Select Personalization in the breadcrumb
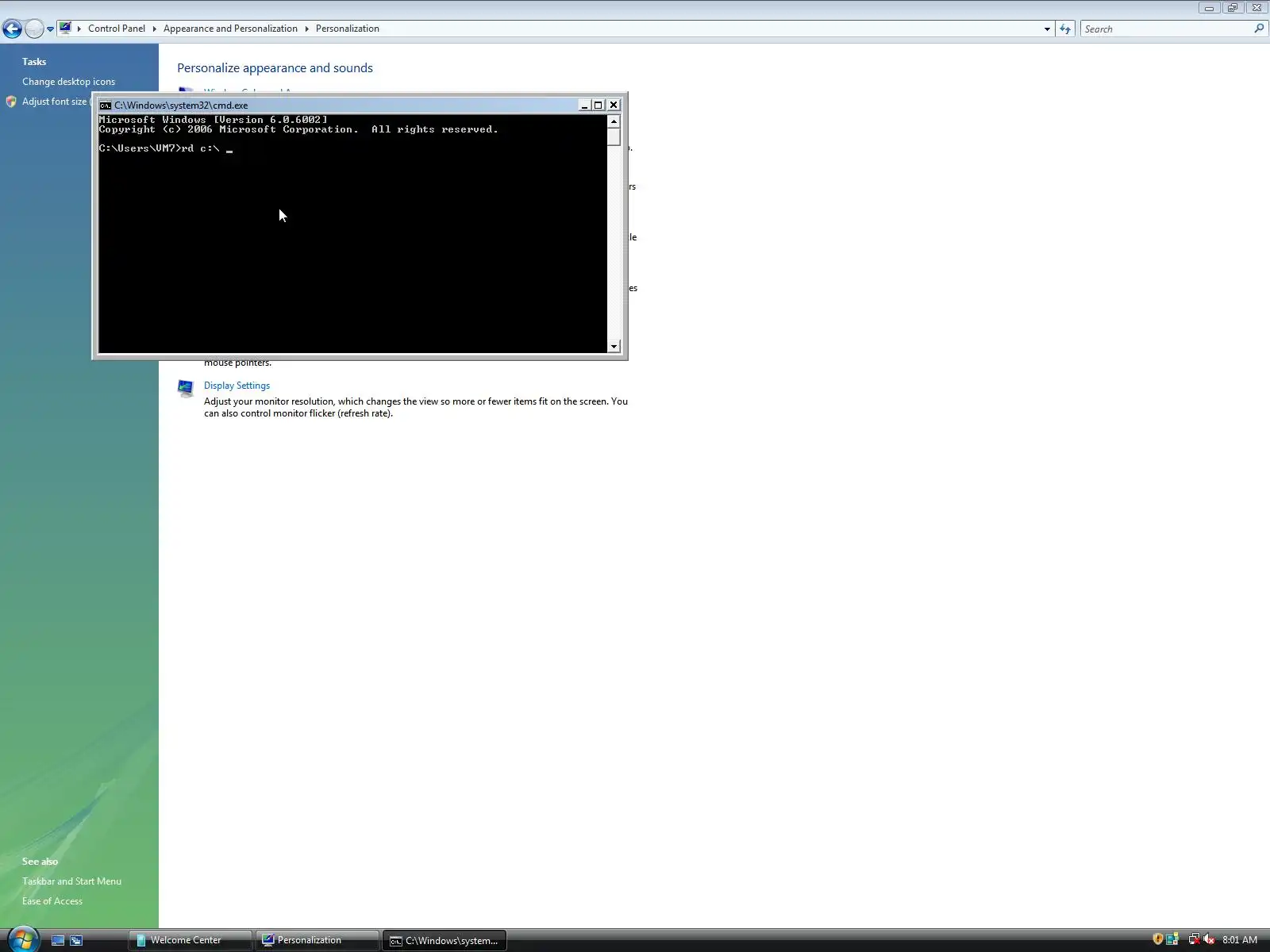 click(348, 29)
